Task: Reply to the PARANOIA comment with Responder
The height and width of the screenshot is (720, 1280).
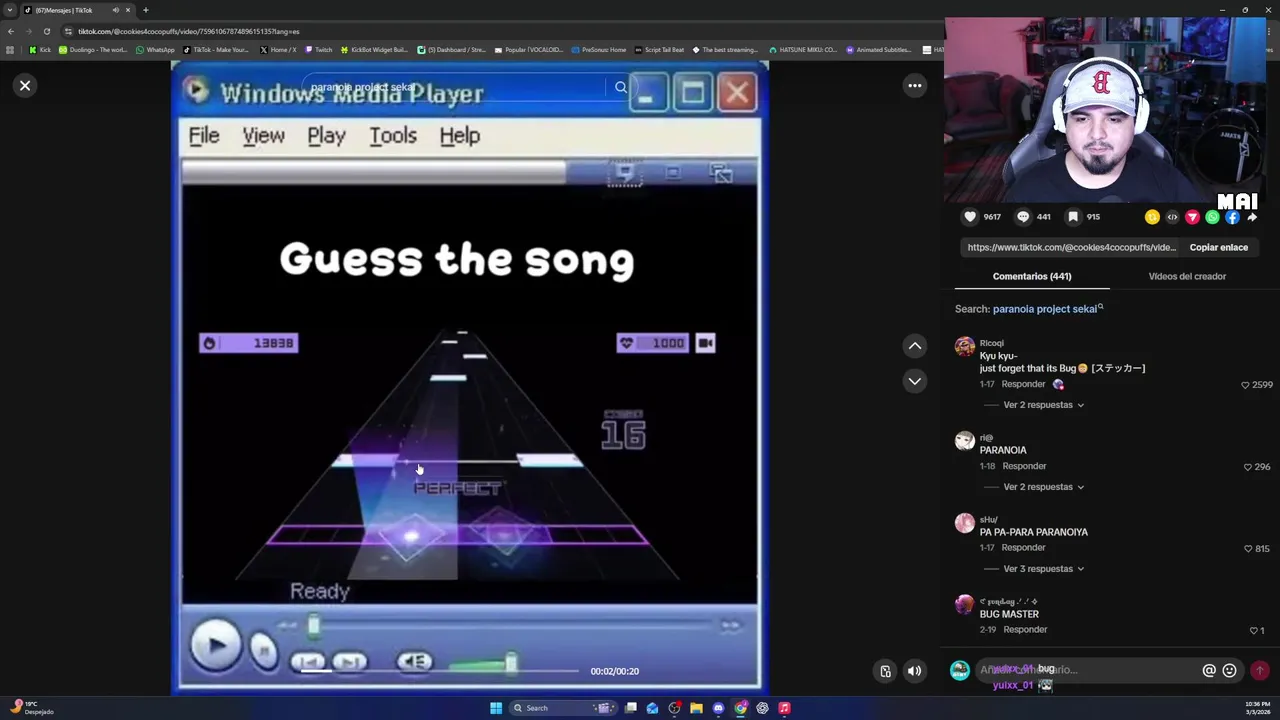Action: click(1024, 466)
